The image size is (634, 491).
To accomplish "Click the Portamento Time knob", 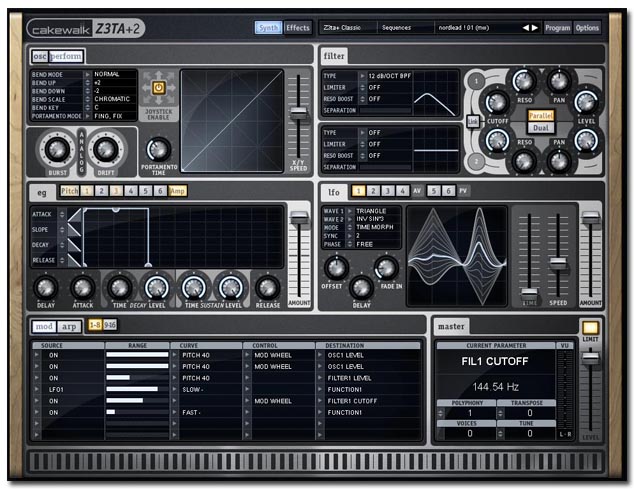I will coord(158,149).
